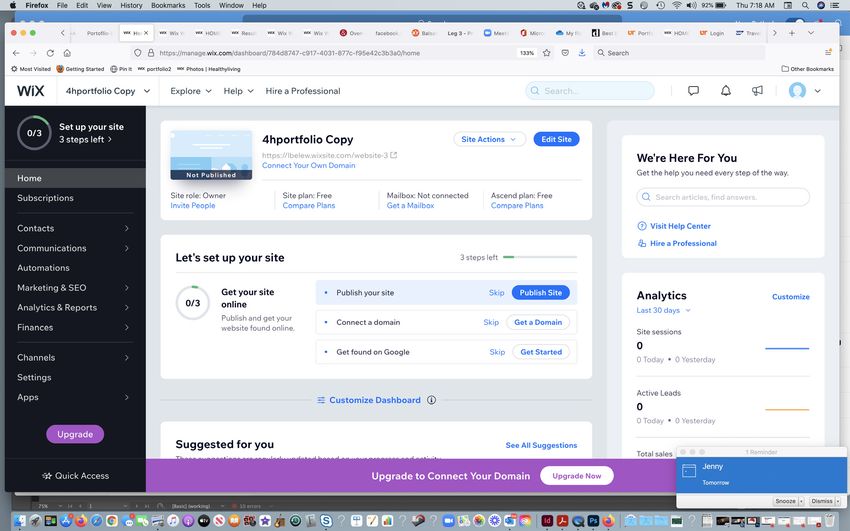Click See All Suggestions link
This screenshot has width=850, height=531.
[x=541, y=445]
